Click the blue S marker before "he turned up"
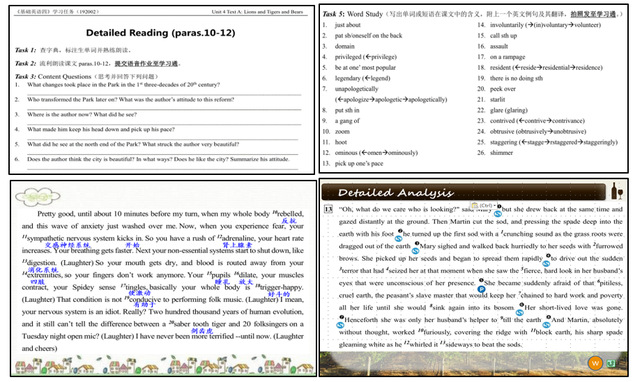The width and height of the screenshot is (639, 382). tap(399, 238)
